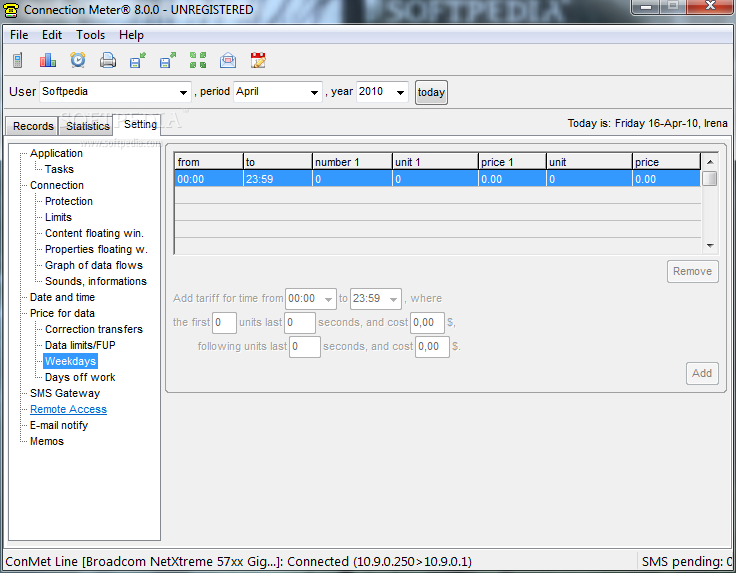736x573 pixels.
Task: Click the calendar with pencil icon
Action: (x=258, y=60)
